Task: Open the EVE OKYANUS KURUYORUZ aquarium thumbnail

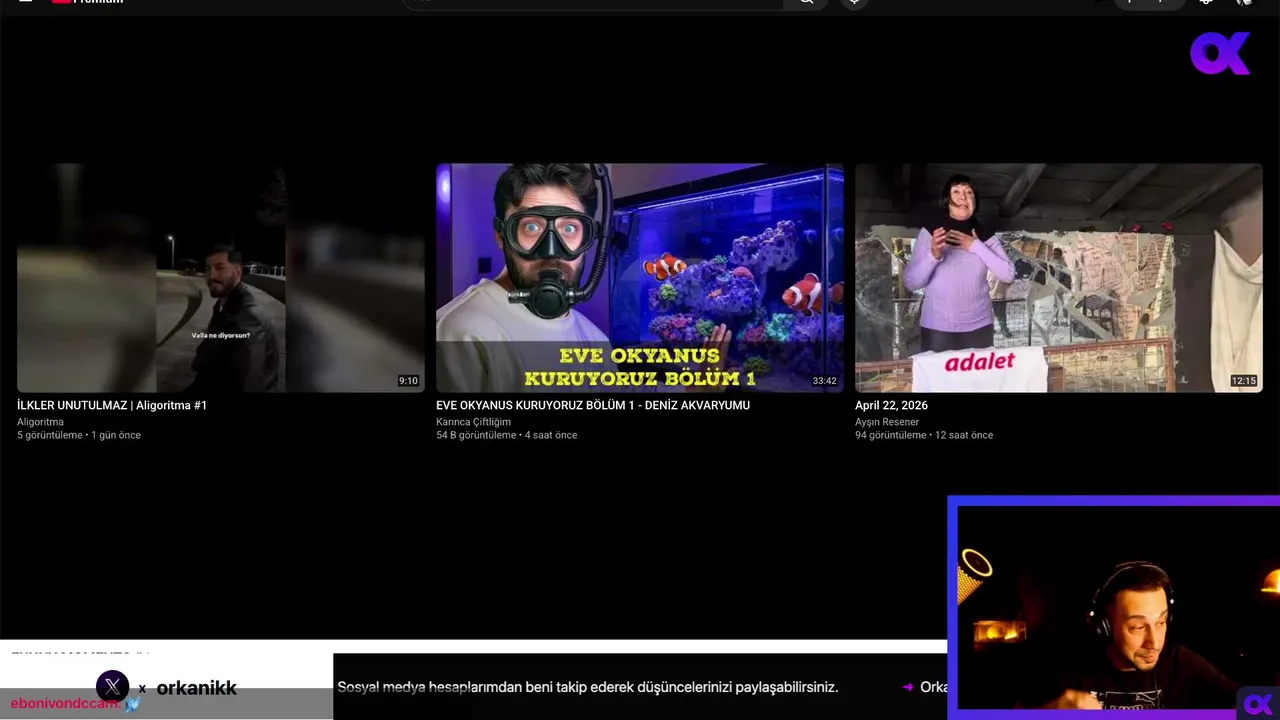Action: coord(640,278)
